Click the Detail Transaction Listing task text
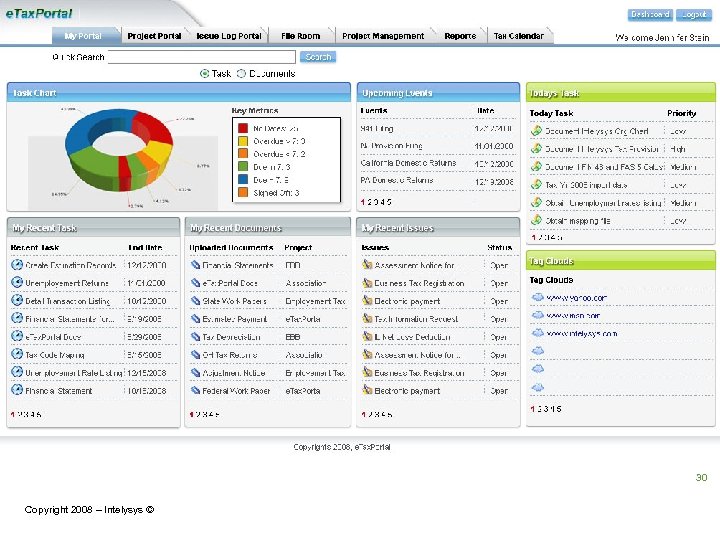This screenshot has width=720, height=540. [x=68, y=301]
